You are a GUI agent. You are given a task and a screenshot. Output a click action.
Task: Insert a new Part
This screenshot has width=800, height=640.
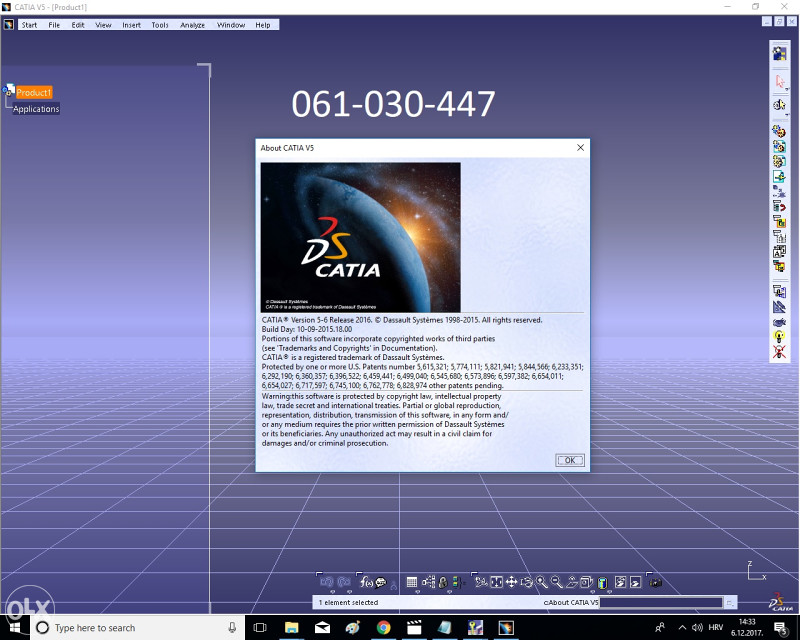[x=779, y=161]
